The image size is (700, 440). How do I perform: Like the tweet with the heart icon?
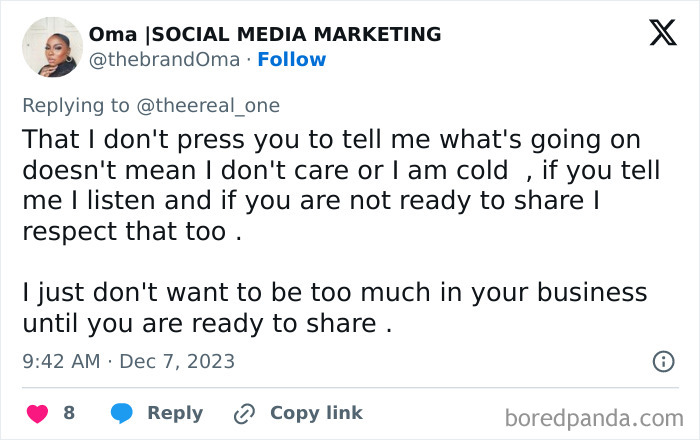37,413
